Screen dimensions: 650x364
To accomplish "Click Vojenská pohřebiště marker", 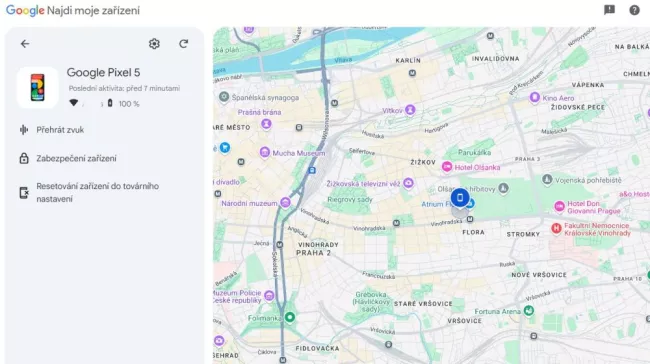I will click(x=547, y=180).
